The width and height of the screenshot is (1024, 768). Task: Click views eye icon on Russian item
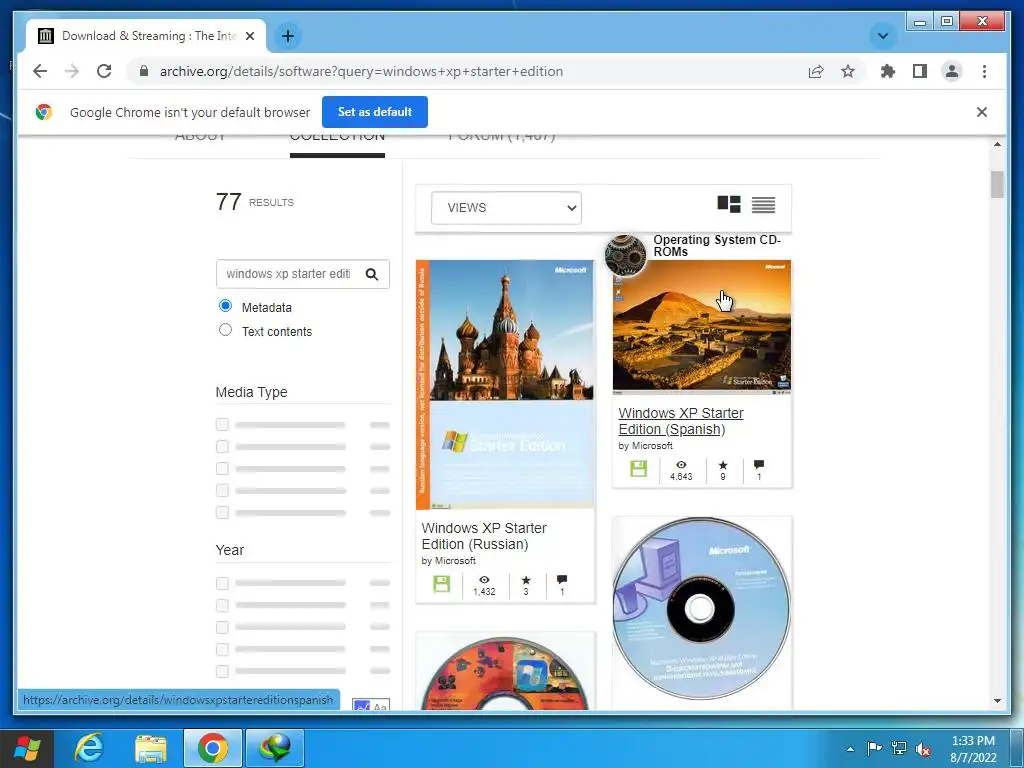pyautogui.click(x=484, y=580)
